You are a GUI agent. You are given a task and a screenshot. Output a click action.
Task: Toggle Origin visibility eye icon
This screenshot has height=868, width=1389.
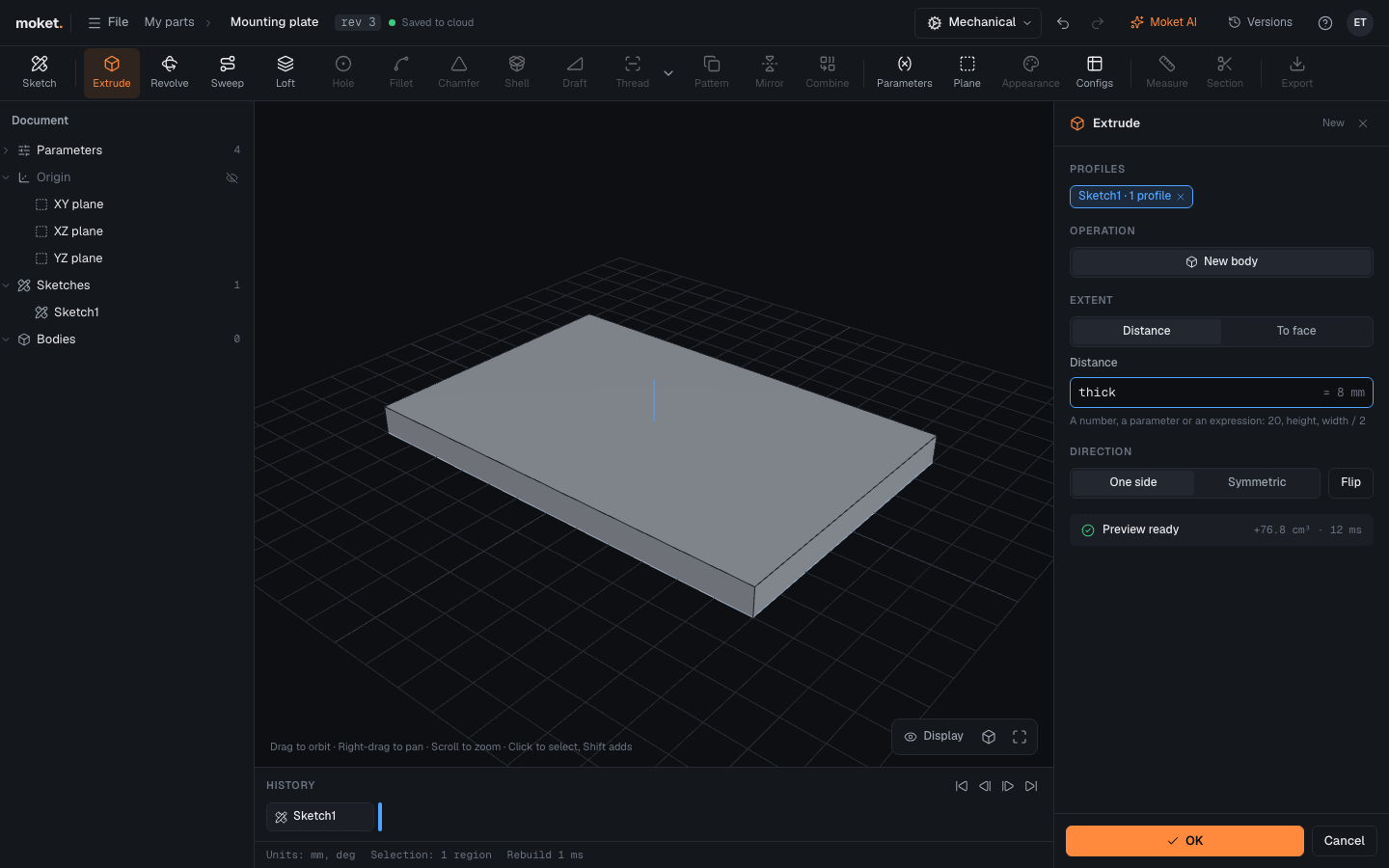[x=231, y=177]
